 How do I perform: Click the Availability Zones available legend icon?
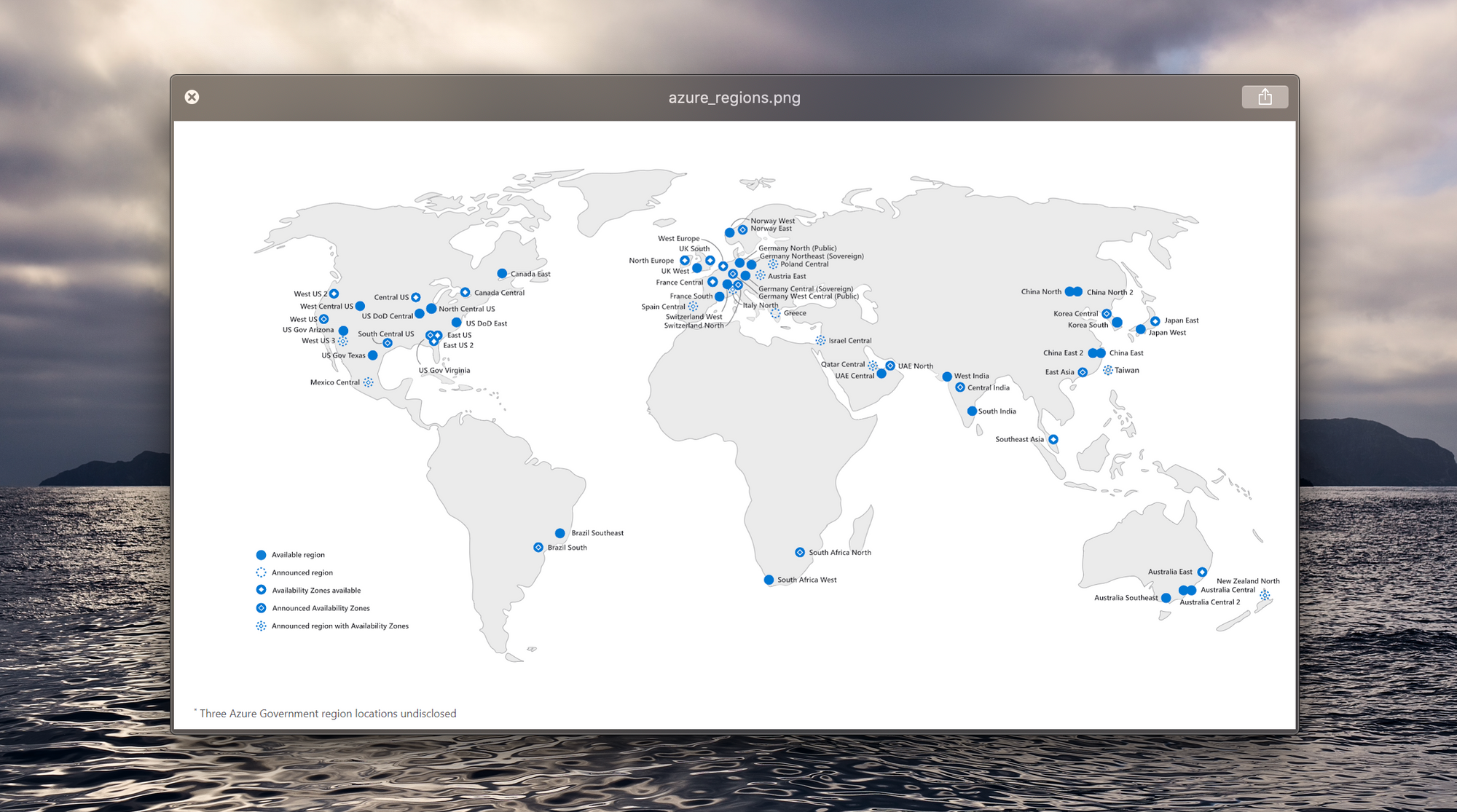tap(260, 590)
